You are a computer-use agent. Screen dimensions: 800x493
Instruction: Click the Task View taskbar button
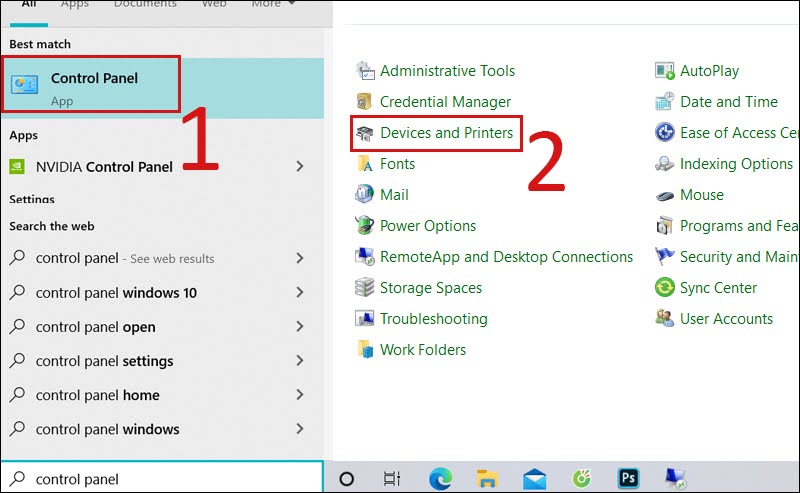point(393,478)
